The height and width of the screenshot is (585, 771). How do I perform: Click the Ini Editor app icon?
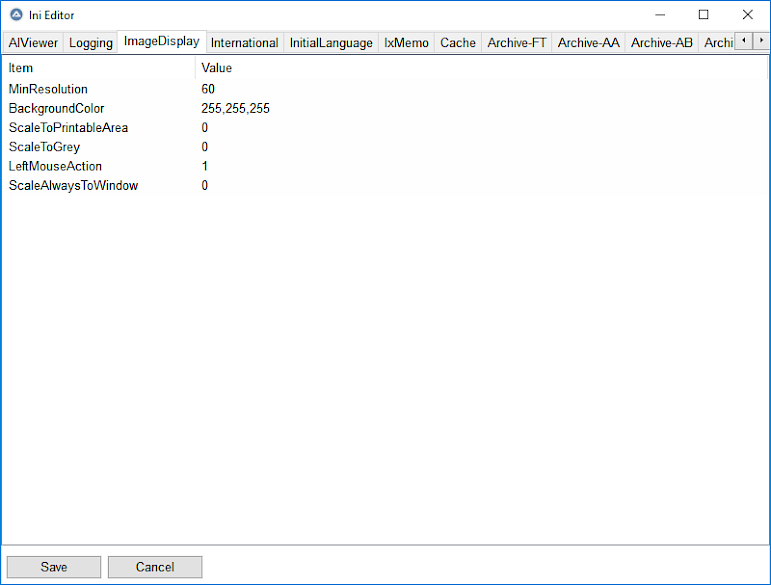click(16, 15)
